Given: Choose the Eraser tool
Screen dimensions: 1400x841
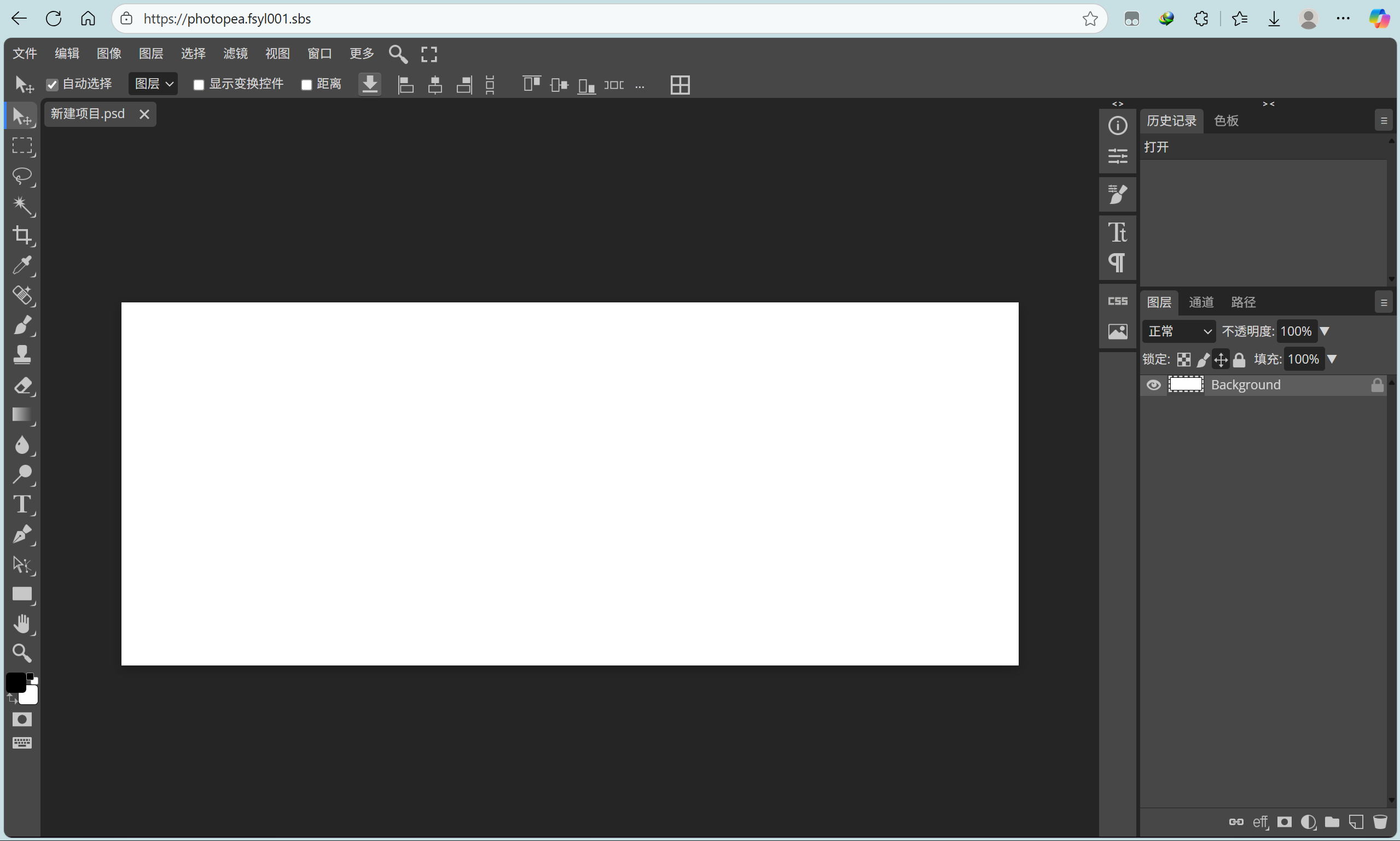Looking at the screenshot, I should (22, 386).
